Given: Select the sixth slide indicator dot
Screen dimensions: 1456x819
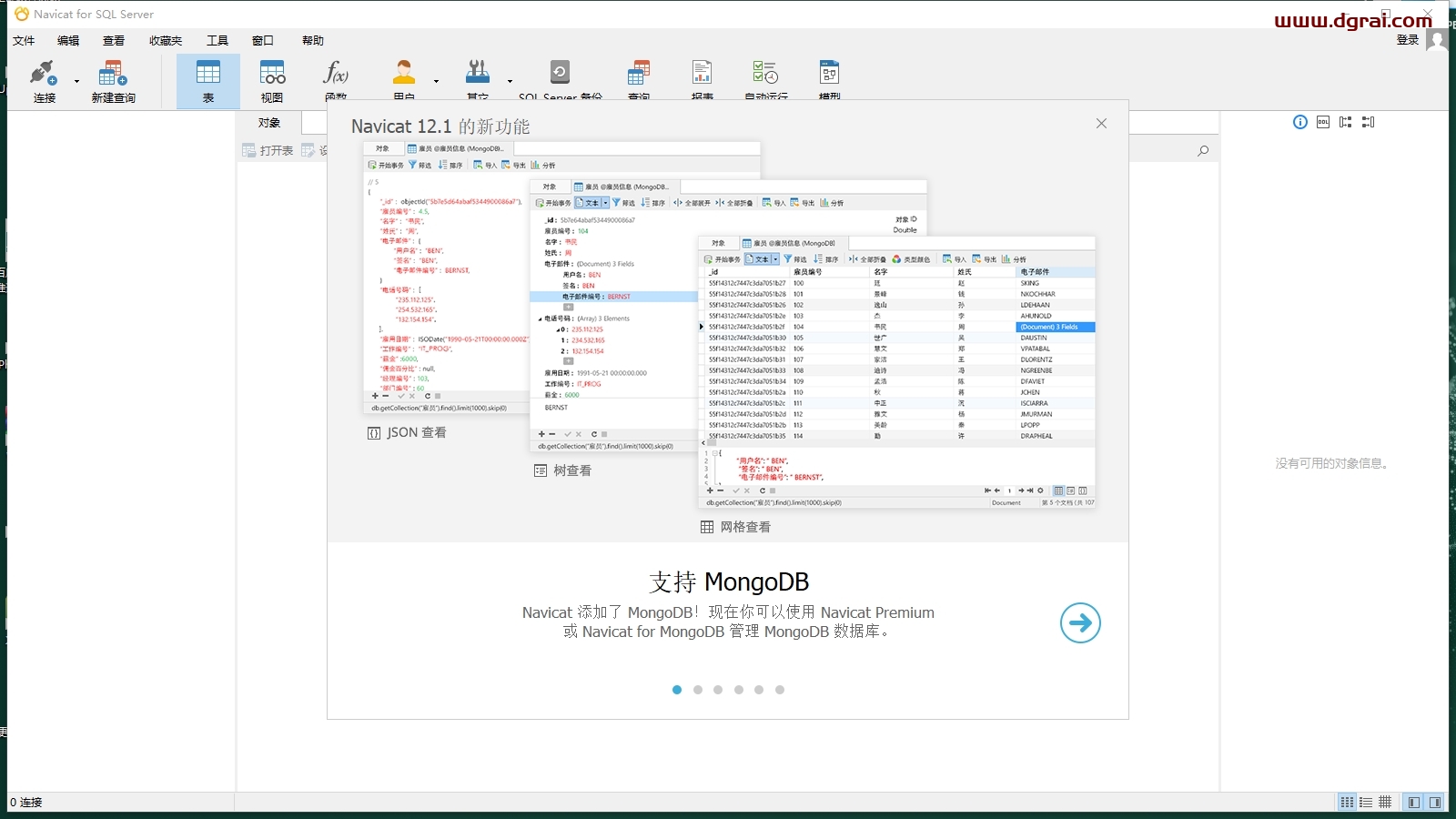Looking at the screenshot, I should [780, 690].
